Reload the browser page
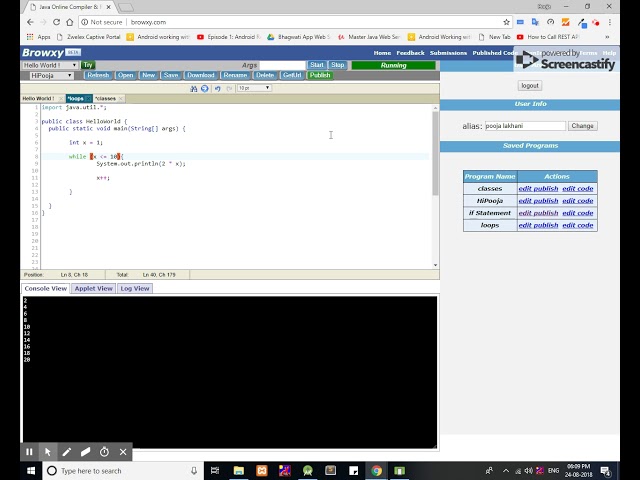 click(56, 22)
